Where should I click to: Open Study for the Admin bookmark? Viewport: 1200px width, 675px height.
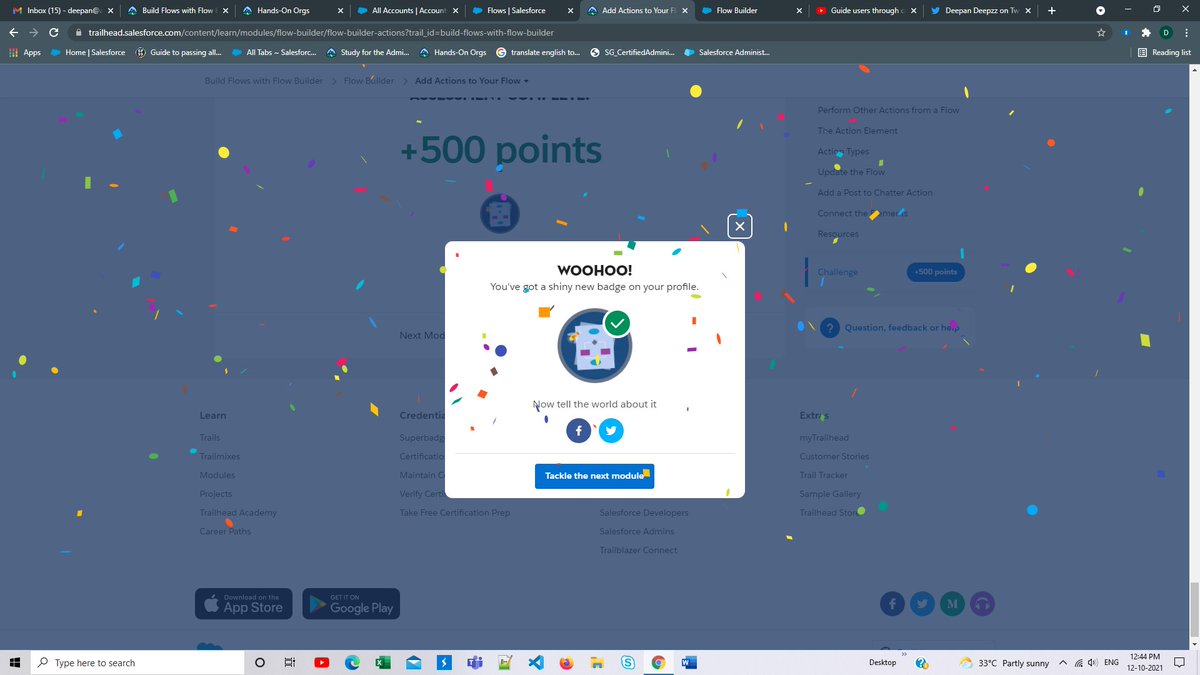(368, 52)
